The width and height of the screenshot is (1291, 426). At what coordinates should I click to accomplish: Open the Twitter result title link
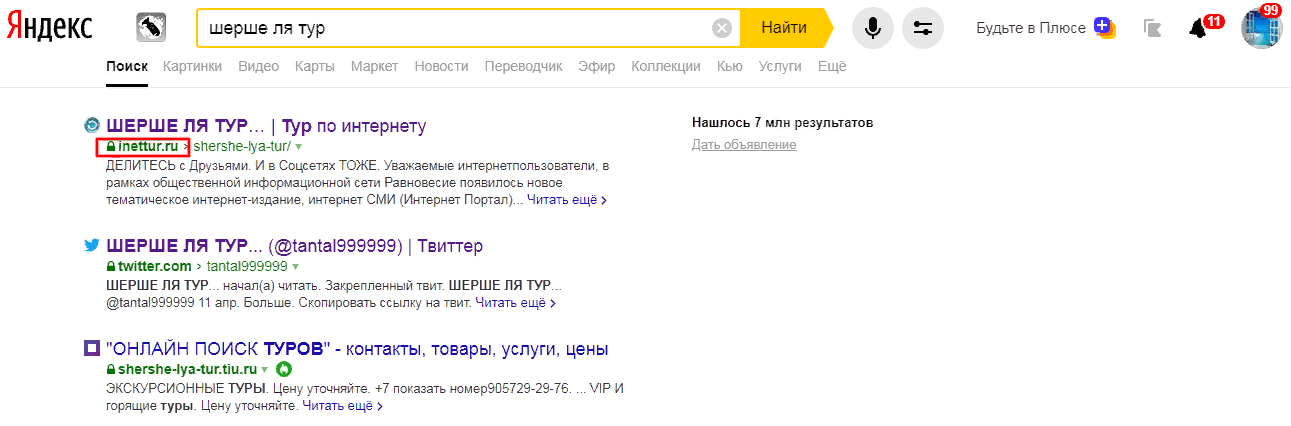(294, 245)
